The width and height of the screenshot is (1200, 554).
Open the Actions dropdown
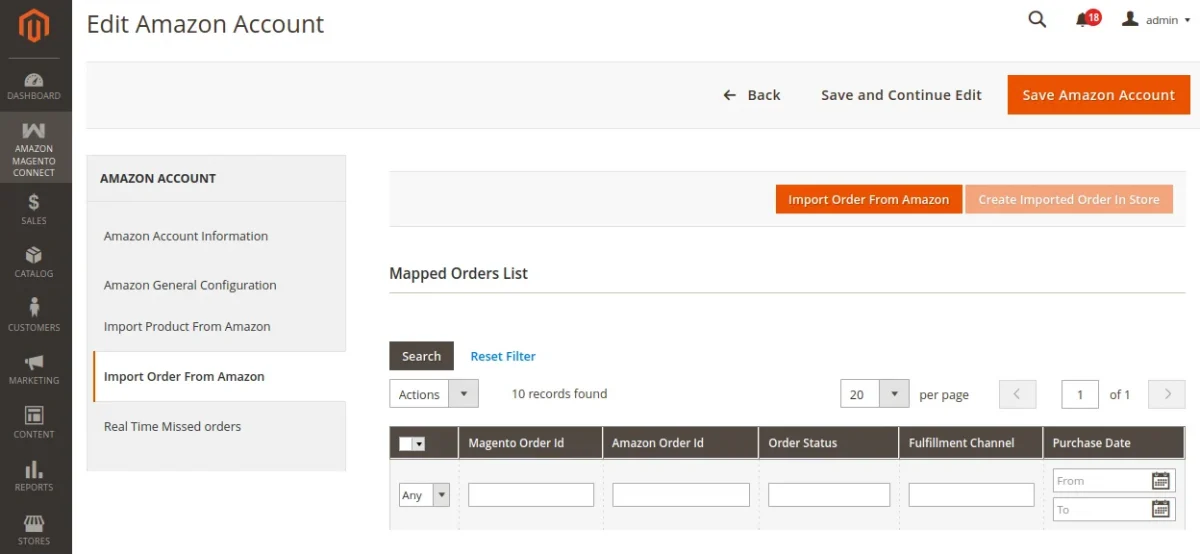tap(434, 394)
